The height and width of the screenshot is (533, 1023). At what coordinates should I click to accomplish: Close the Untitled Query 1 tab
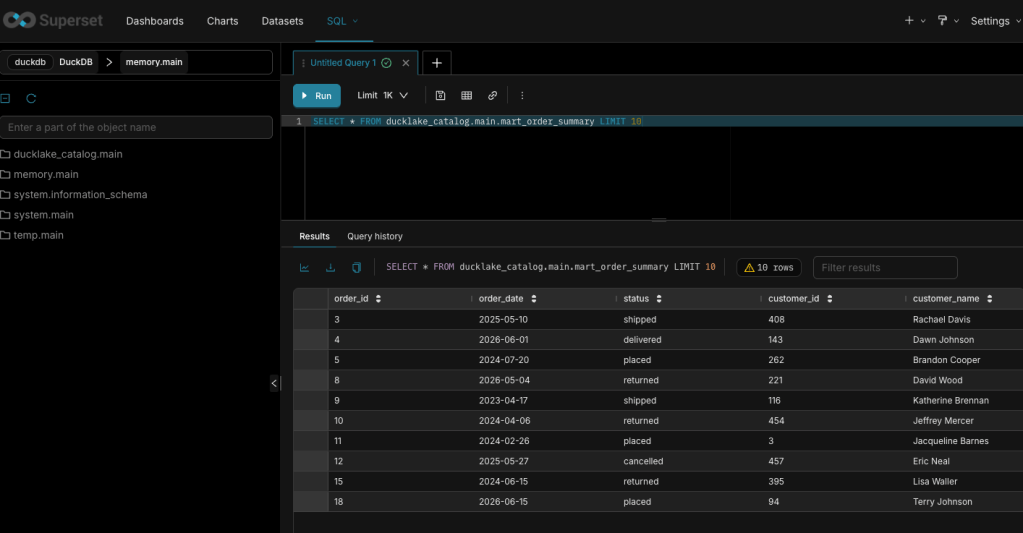(406, 63)
